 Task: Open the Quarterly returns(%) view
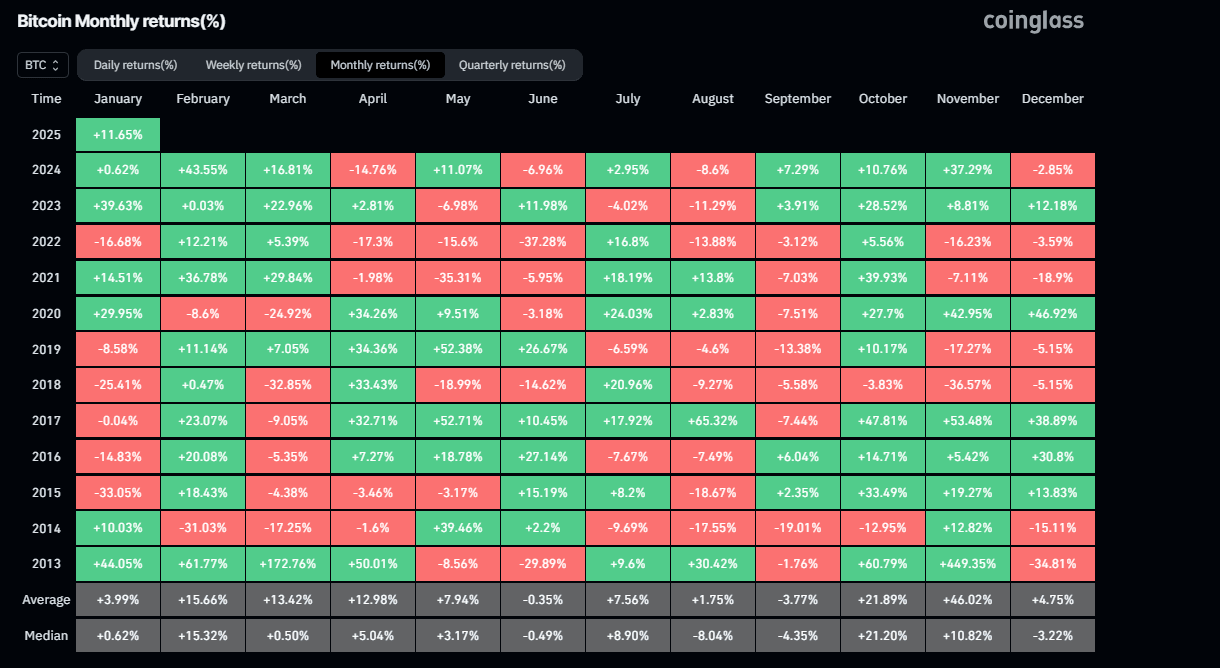513,64
